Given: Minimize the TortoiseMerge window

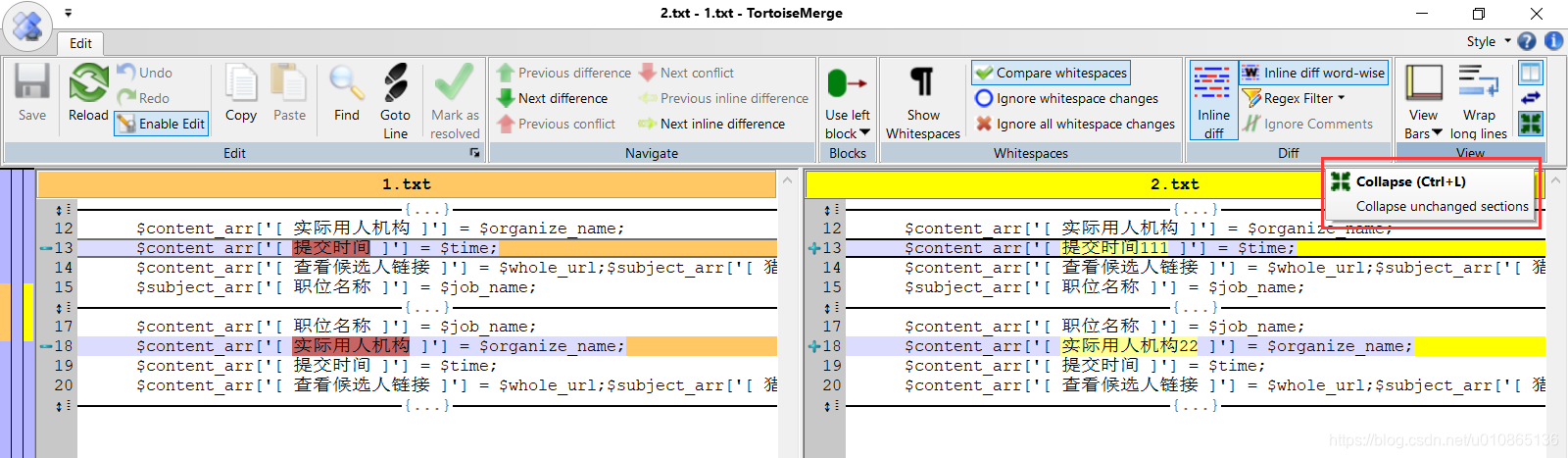Looking at the screenshot, I should pos(1423,14).
